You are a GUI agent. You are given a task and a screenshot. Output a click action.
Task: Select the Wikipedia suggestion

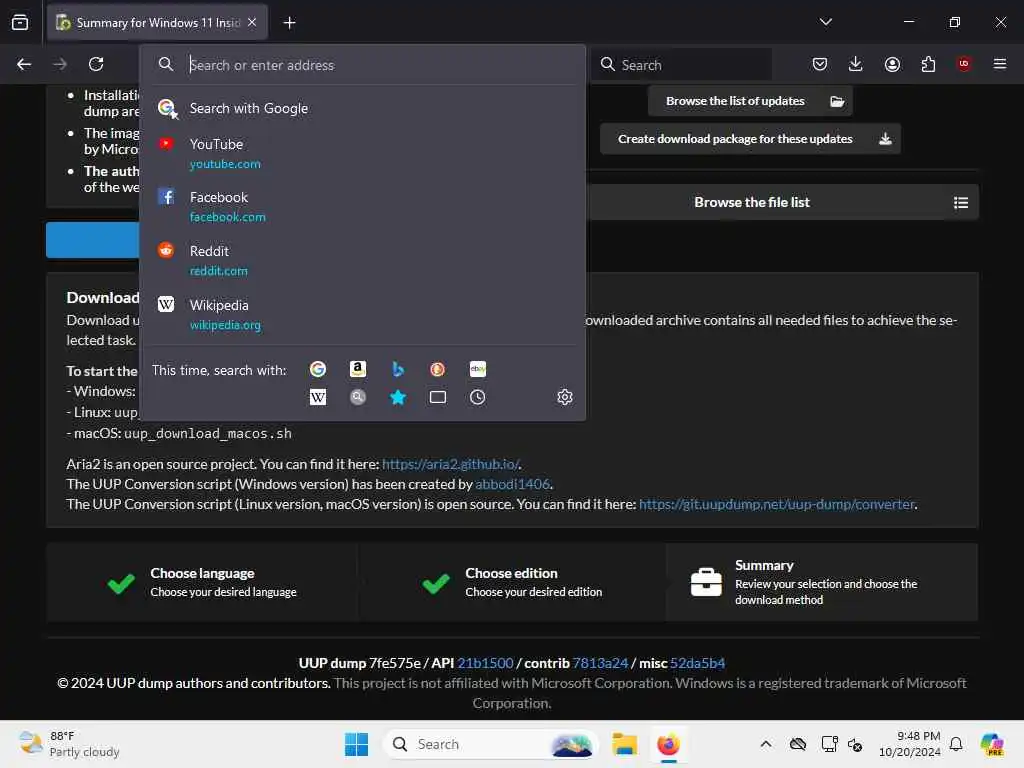(362, 315)
